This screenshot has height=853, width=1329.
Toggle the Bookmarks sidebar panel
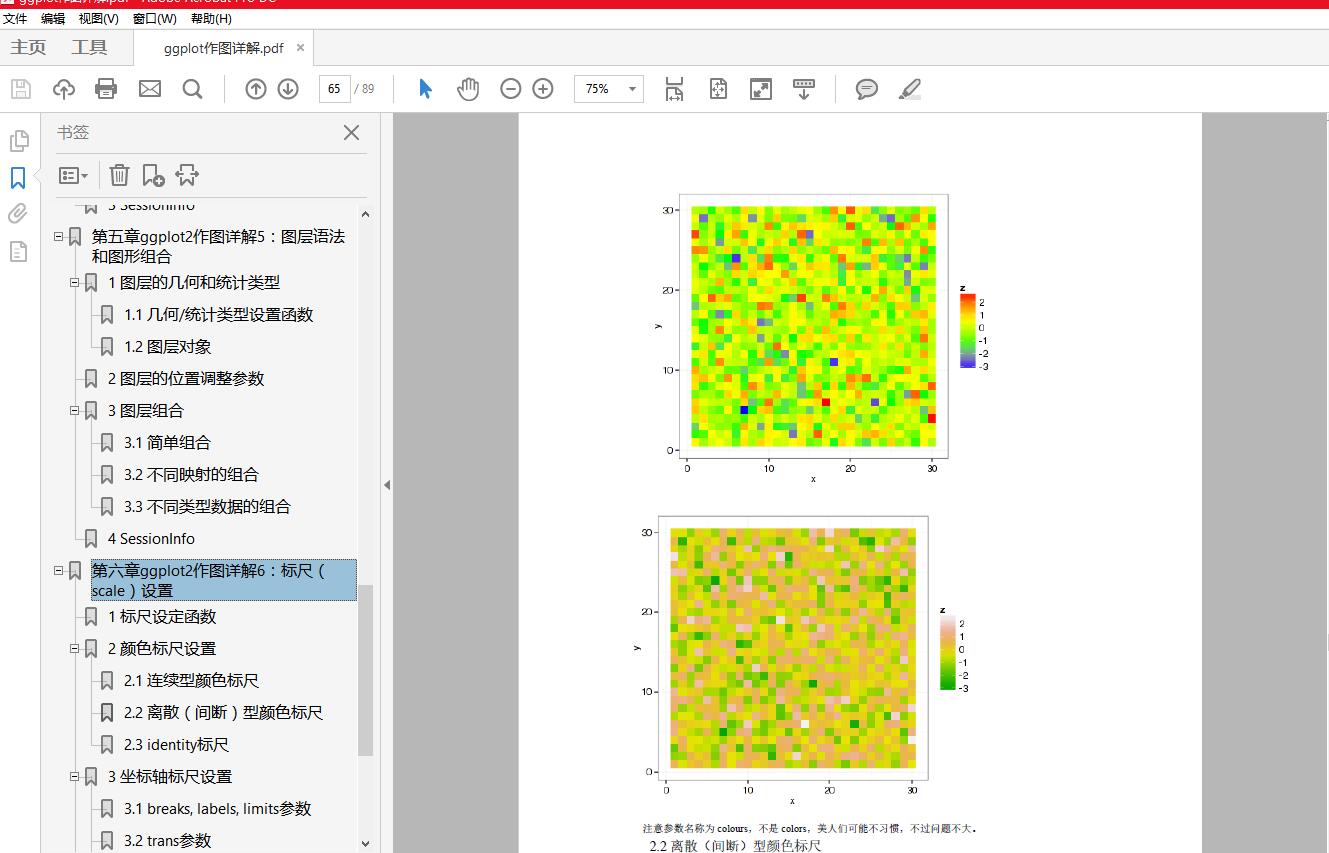[x=18, y=177]
